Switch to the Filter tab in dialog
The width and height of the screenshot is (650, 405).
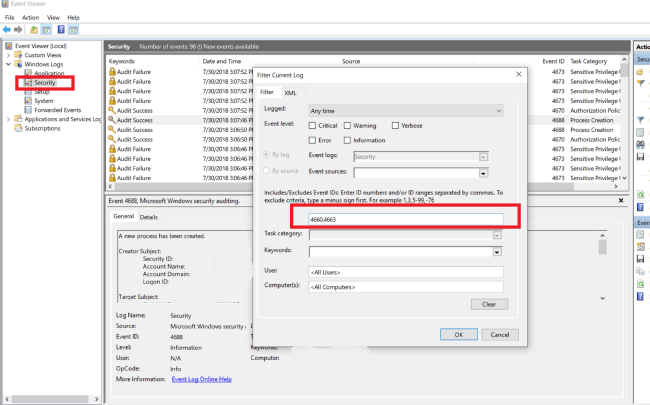click(267, 92)
